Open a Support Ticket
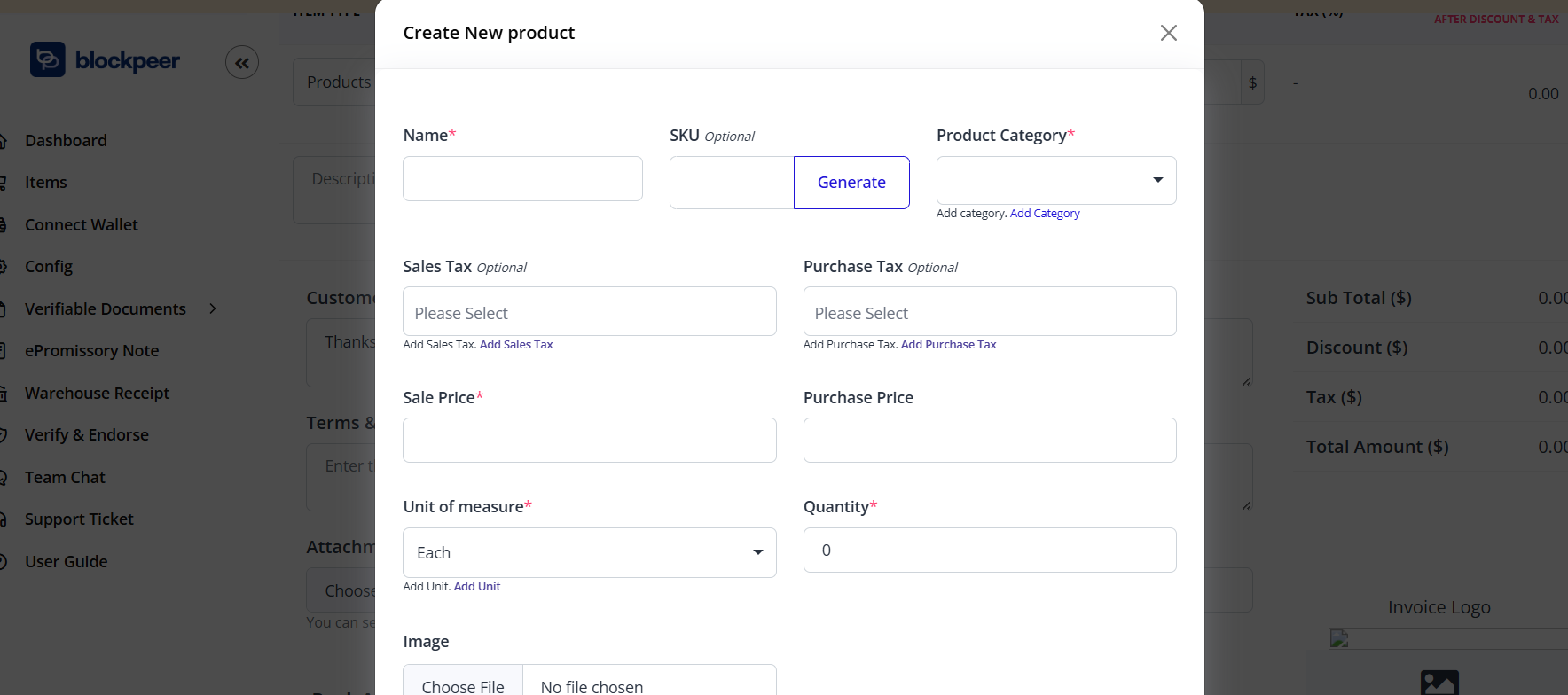The height and width of the screenshot is (695, 1568). [x=79, y=519]
